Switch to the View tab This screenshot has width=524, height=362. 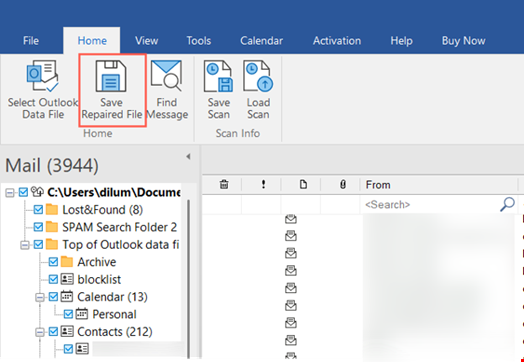pos(146,41)
